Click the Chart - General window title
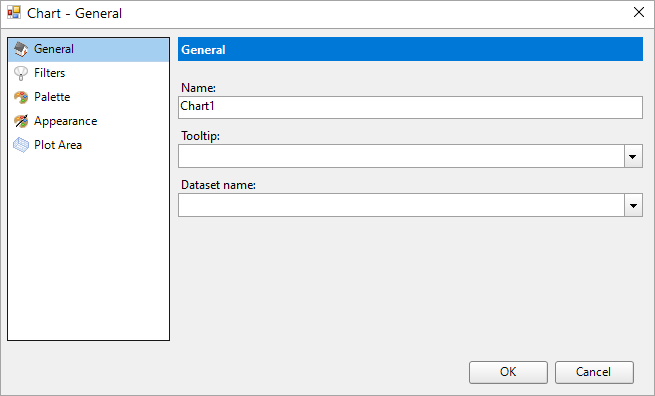The height and width of the screenshot is (396, 655). tap(74, 13)
